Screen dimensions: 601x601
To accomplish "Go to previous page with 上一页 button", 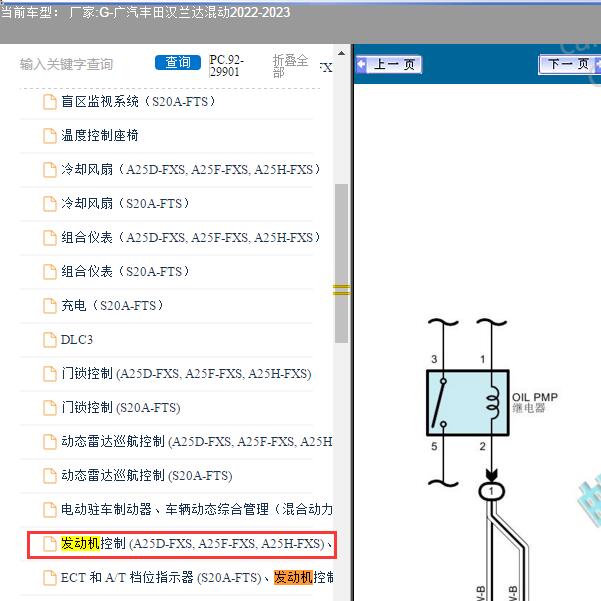I will (389, 64).
